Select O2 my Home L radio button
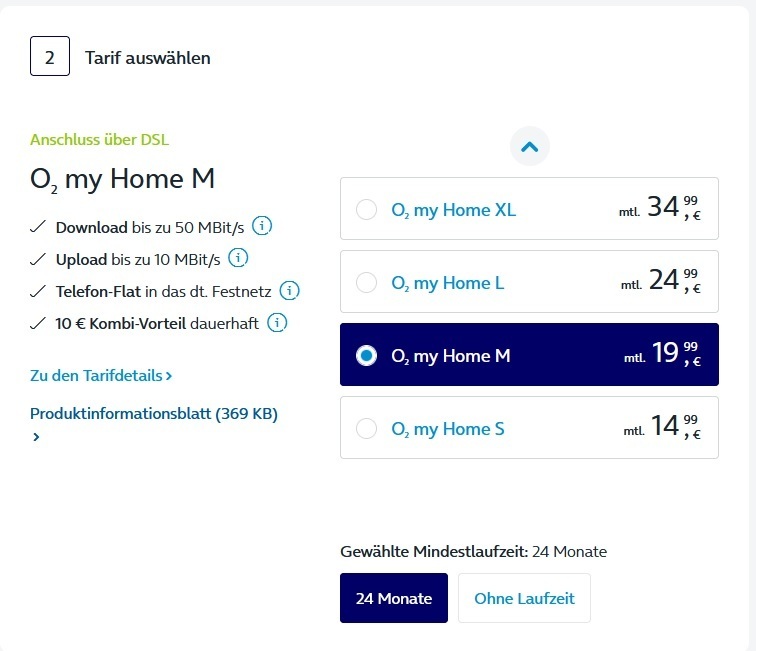This screenshot has height=651, width=760. [x=366, y=282]
